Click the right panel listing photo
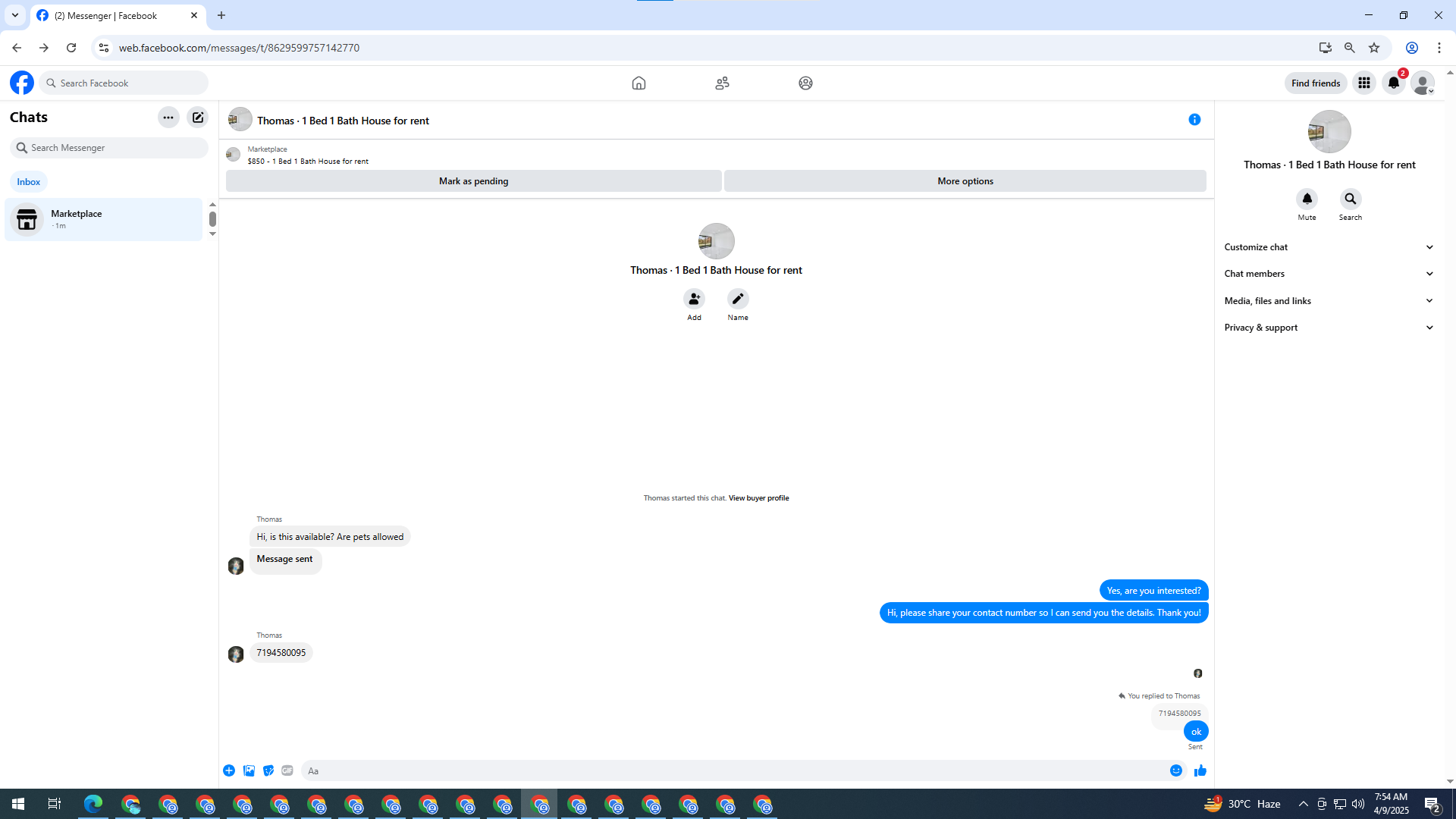1456x819 pixels. 1329,131
